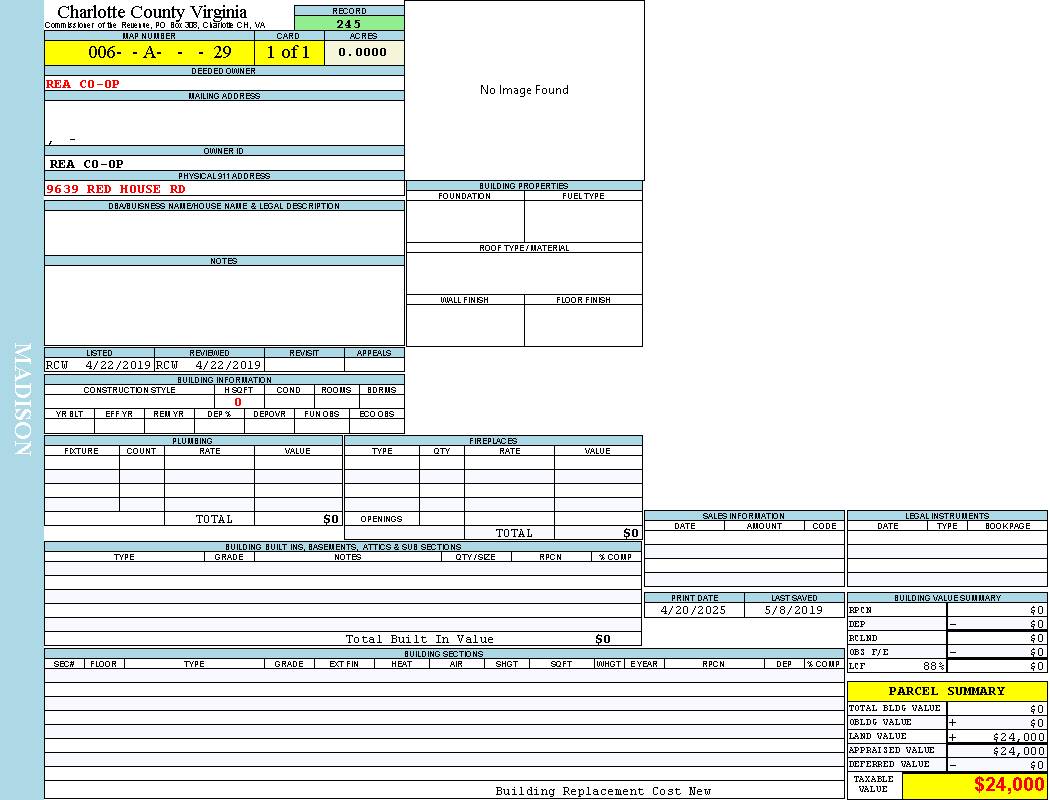Screen dimensions: 1050x800
Task: Click the 9639 RED HOUSE RD address
Action: click(x=116, y=189)
